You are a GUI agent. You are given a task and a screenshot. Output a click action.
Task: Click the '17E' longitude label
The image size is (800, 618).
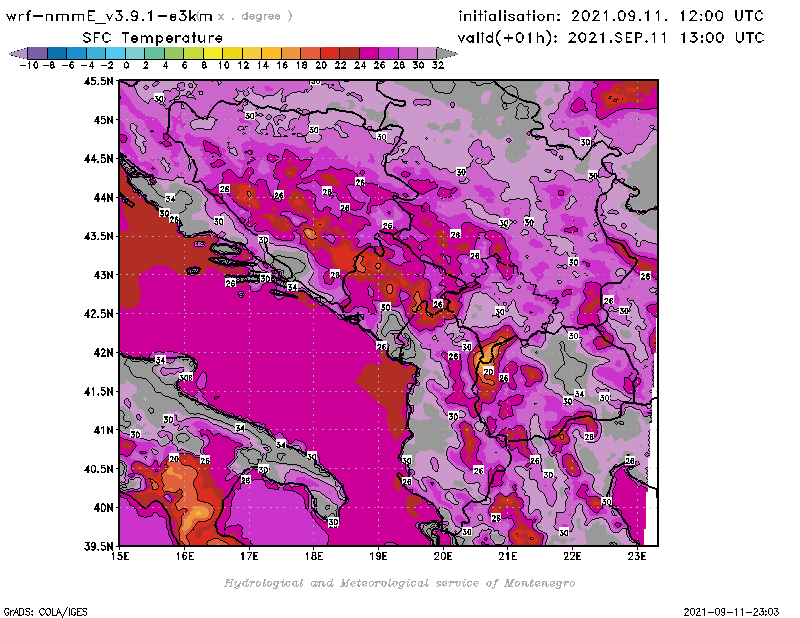tap(249, 556)
